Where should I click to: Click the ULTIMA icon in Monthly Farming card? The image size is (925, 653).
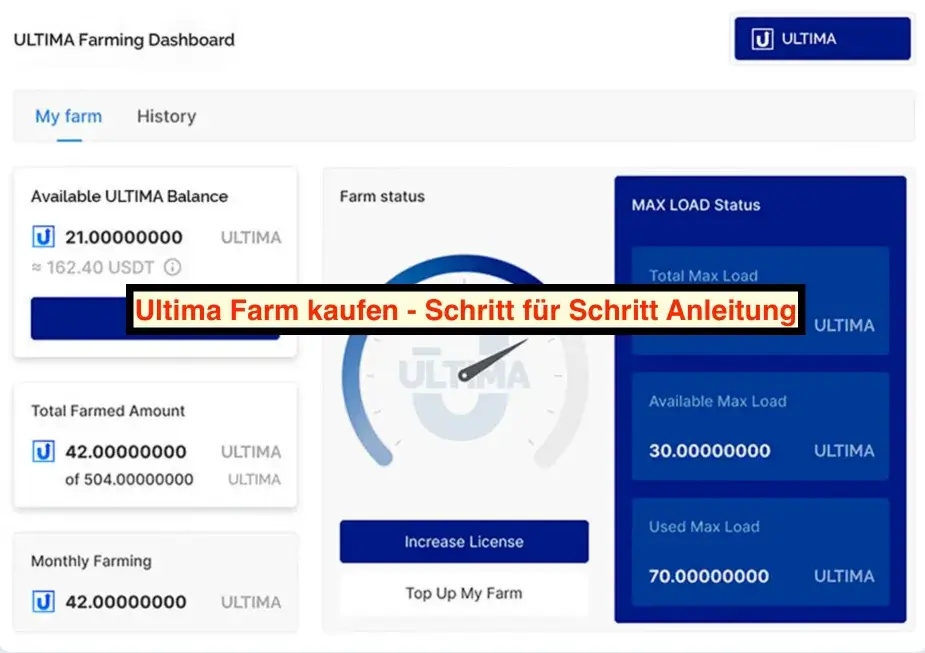pyautogui.click(x=44, y=602)
